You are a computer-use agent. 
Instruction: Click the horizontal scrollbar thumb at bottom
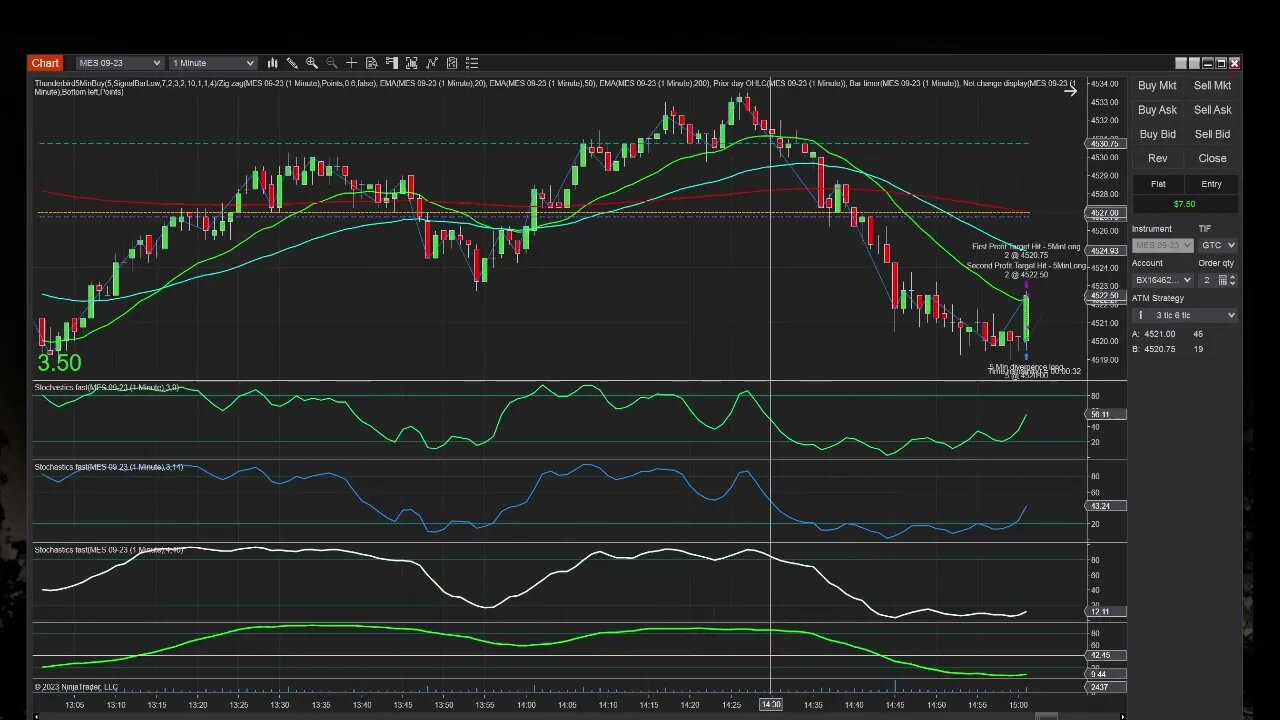(1045, 716)
